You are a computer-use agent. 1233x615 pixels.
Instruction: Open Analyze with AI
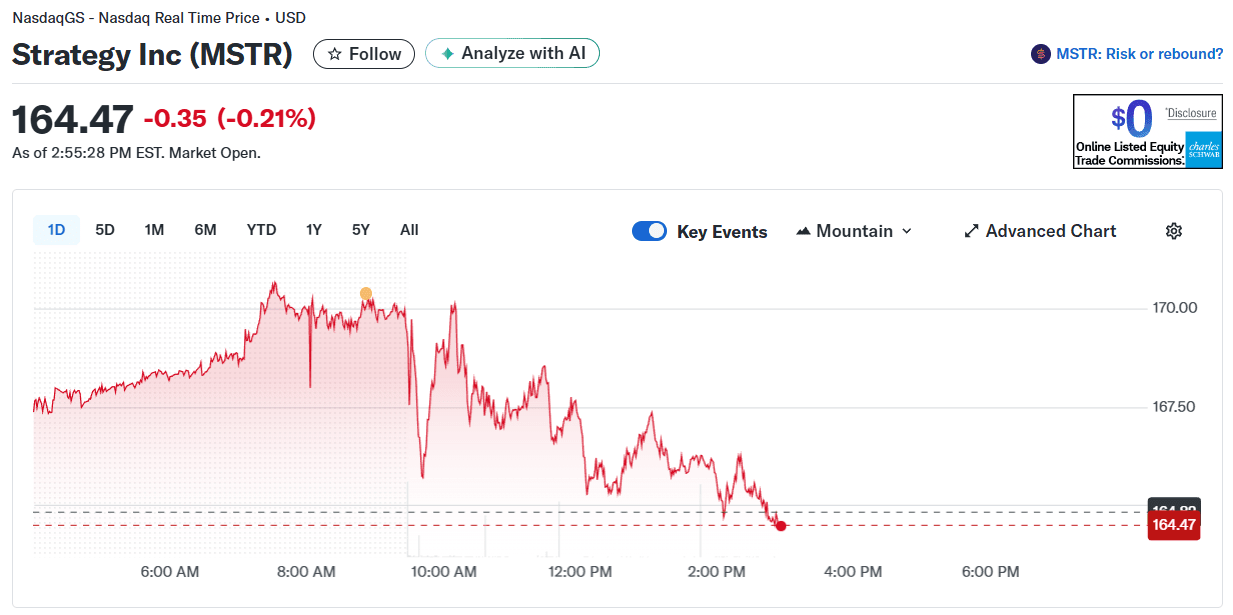[x=512, y=53]
